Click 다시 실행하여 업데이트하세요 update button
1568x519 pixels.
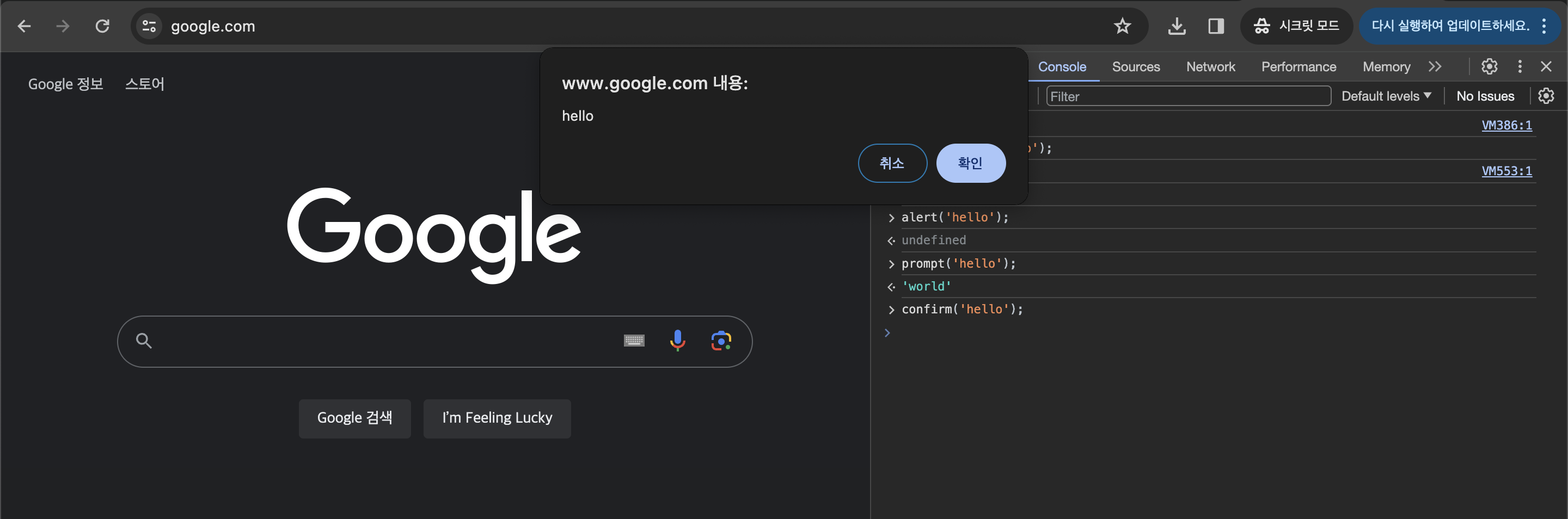pyautogui.click(x=1449, y=26)
